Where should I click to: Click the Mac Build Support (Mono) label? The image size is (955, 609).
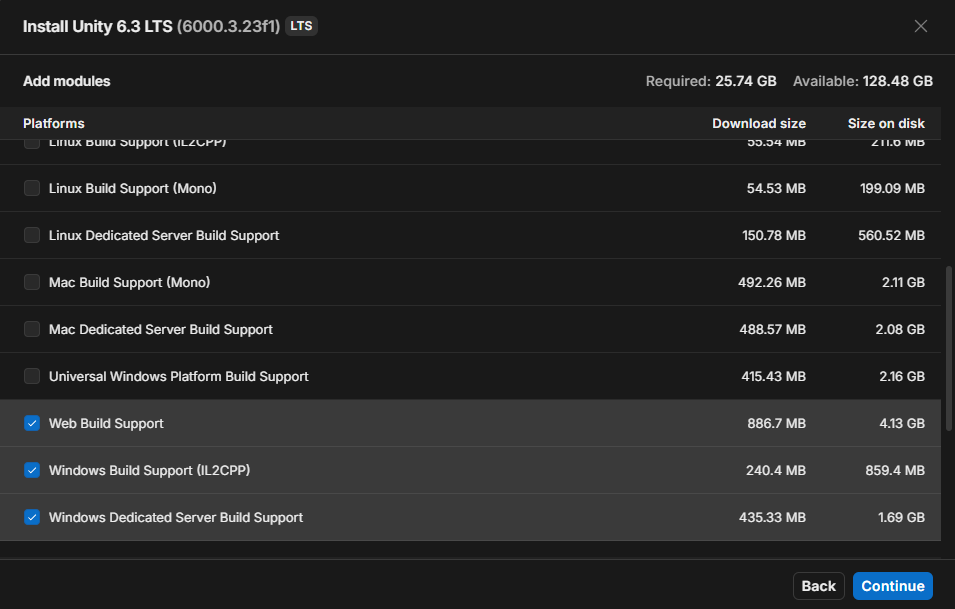click(x=129, y=282)
